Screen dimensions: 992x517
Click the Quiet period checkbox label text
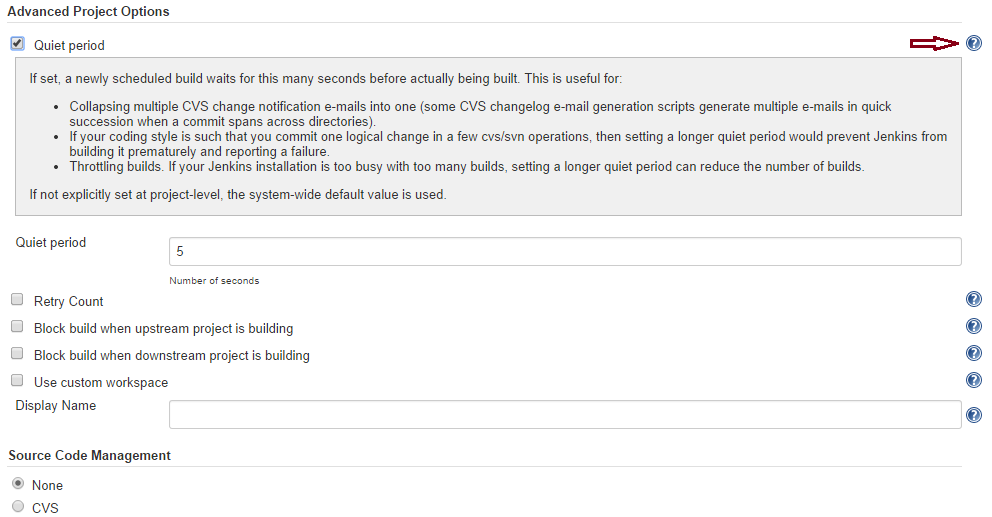(x=69, y=45)
